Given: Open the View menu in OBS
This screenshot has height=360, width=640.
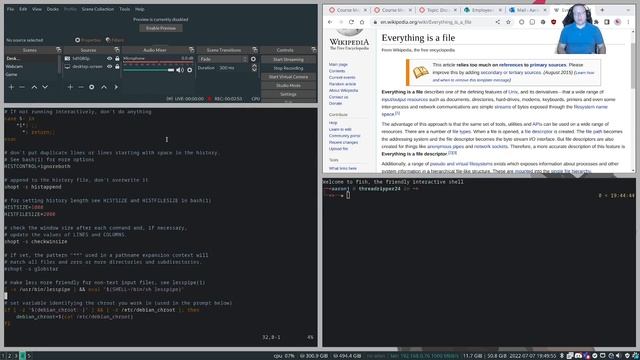Looking at the screenshot, I should 37,9.
